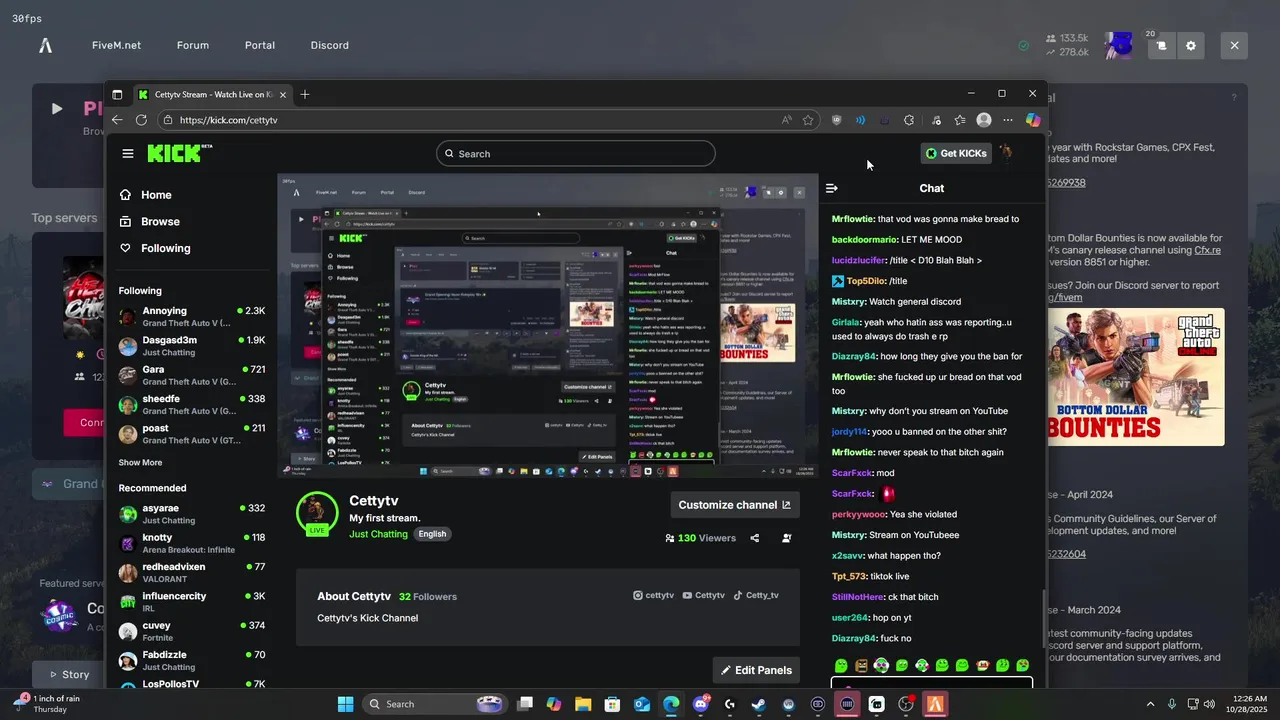Click English language tag
The height and width of the screenshot is (720, 1280).
coord(432,534)
